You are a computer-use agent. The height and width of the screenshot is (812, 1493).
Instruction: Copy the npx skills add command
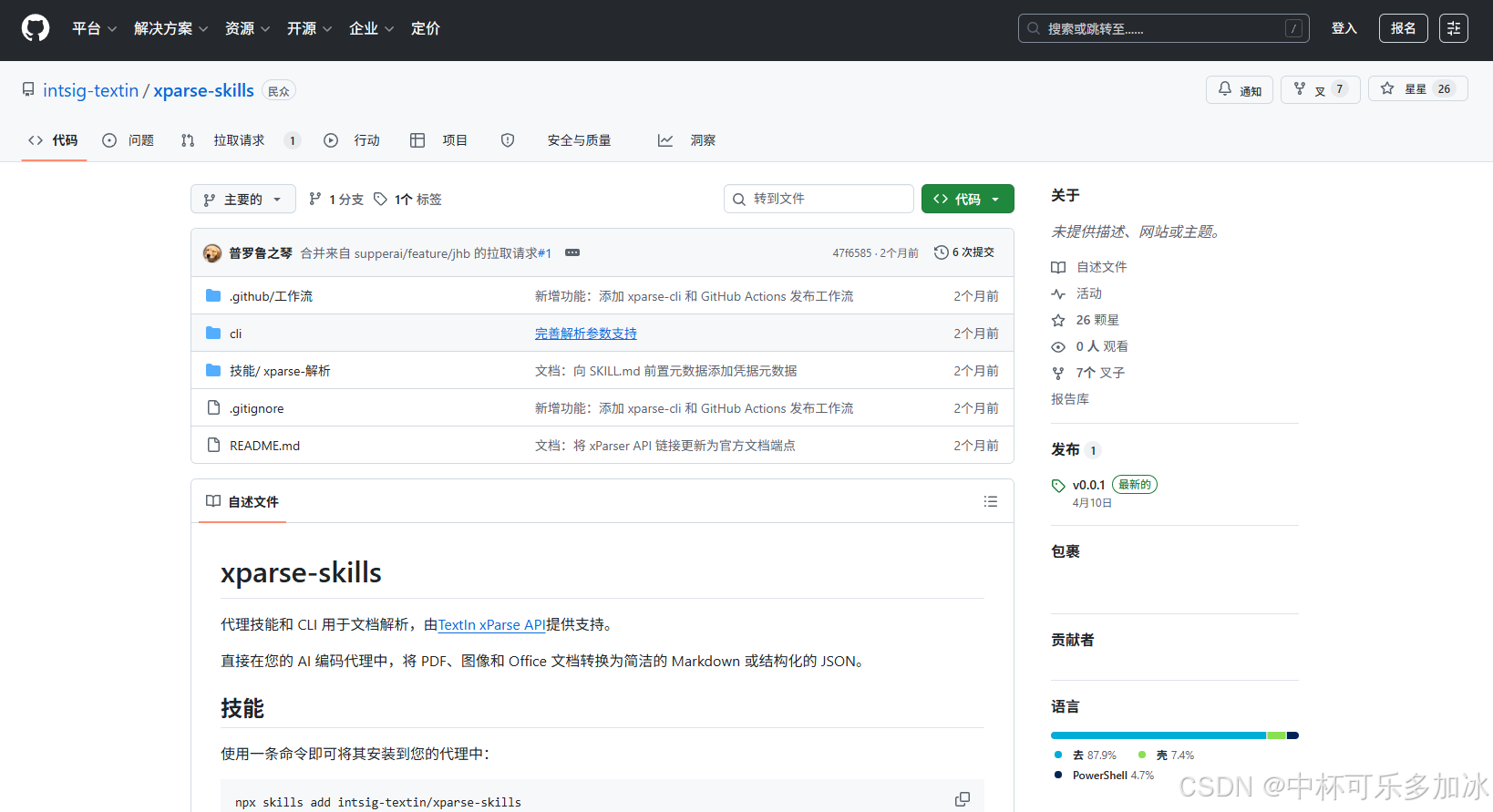963,799
